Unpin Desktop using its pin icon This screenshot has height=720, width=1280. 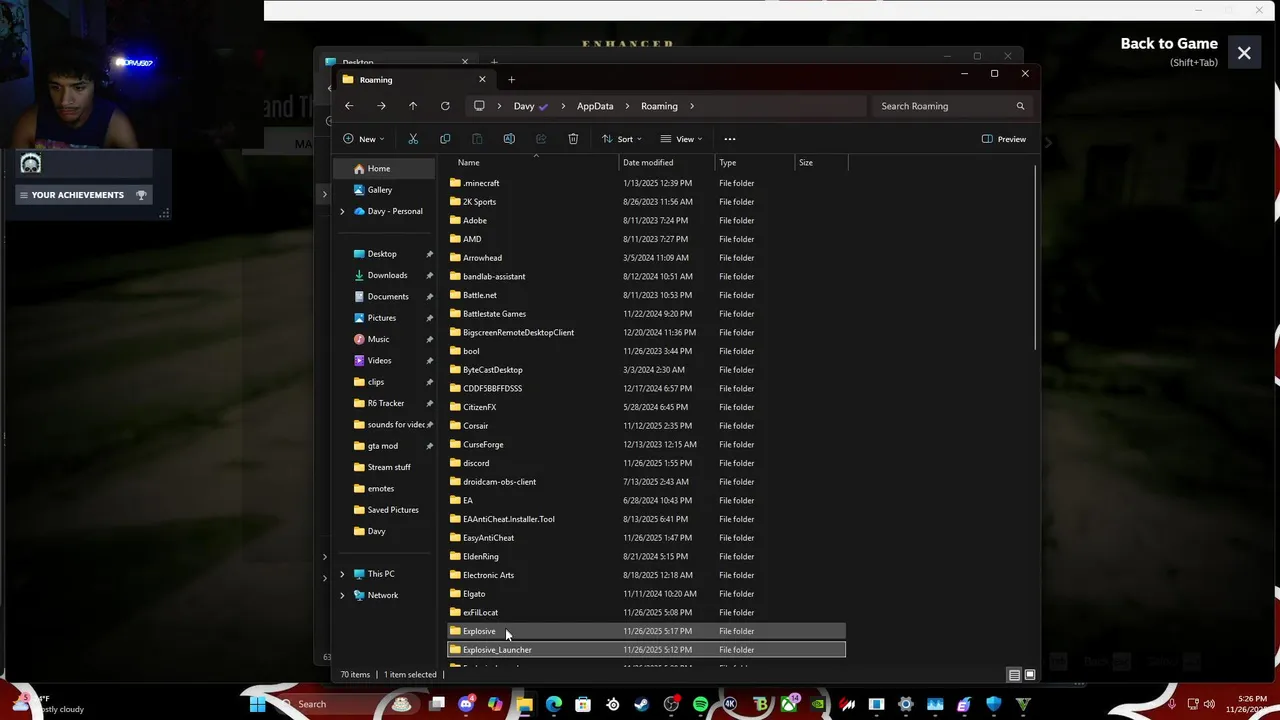430,254
